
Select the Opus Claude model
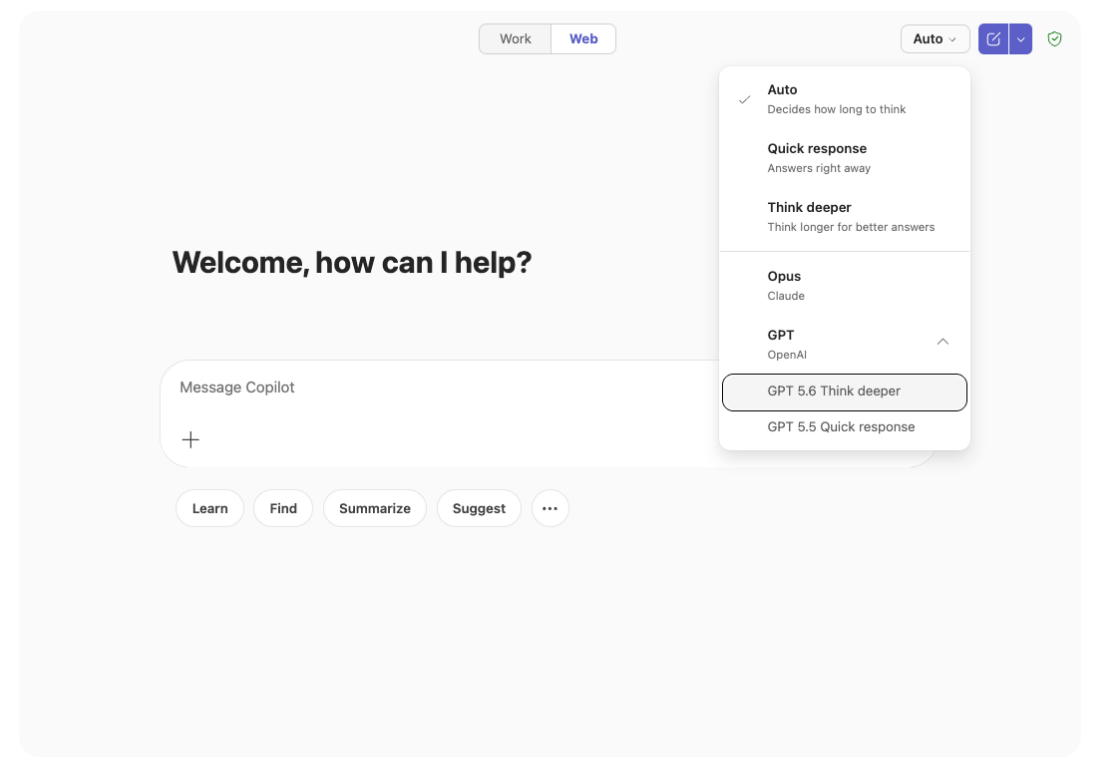[845, 285]
